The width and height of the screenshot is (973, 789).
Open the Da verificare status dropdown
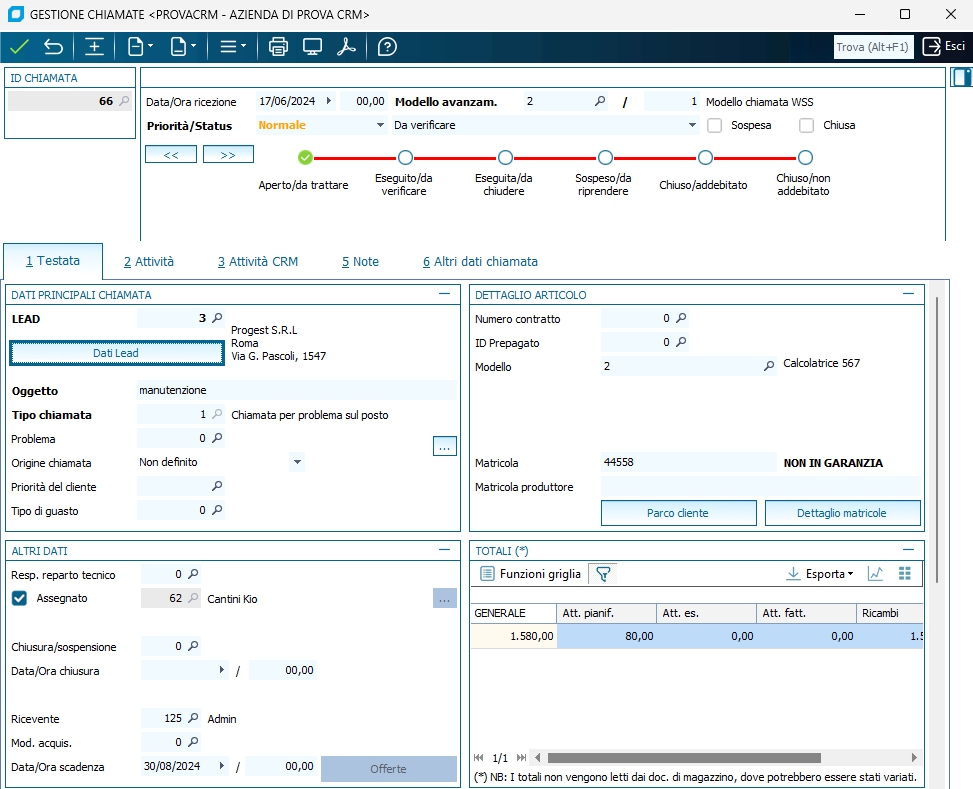(692, 125)
